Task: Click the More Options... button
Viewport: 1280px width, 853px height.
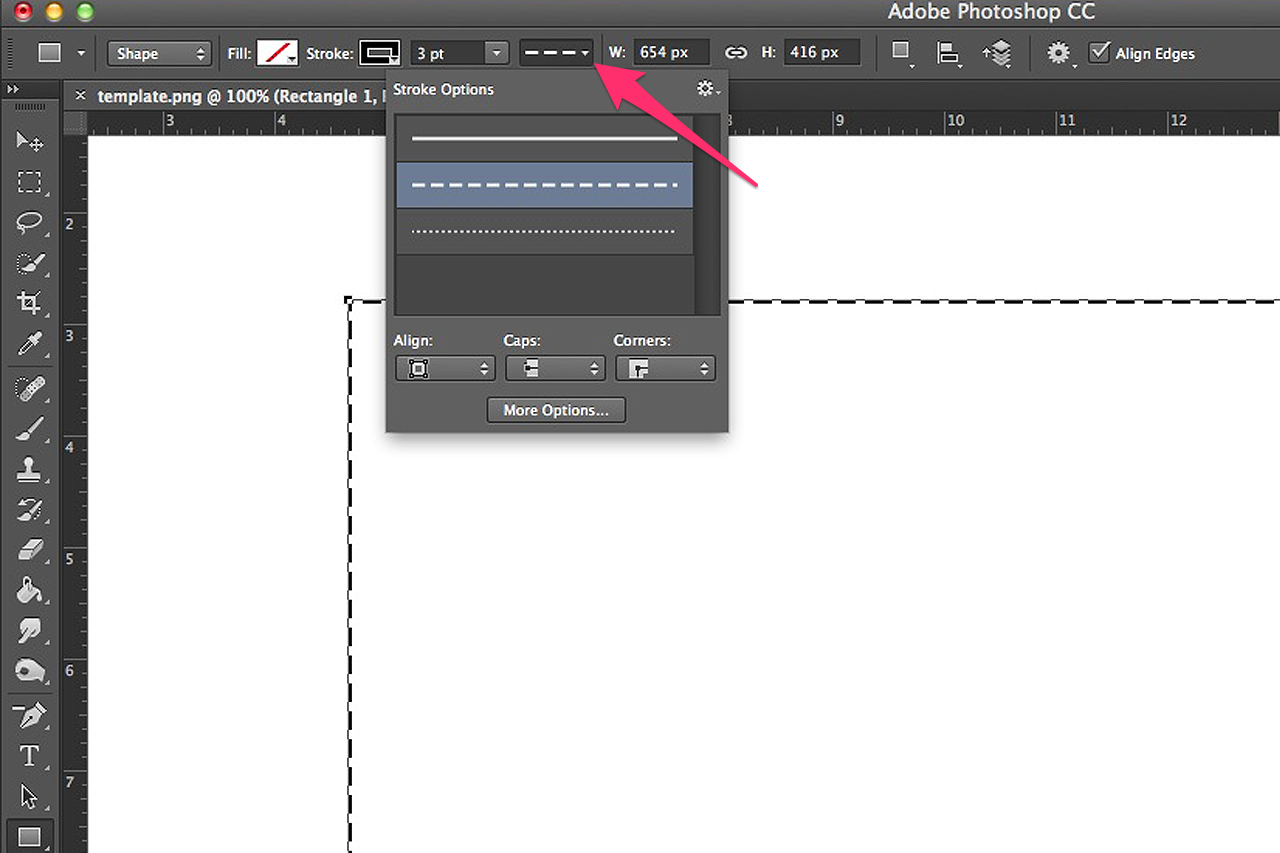Action: [556, 410]
